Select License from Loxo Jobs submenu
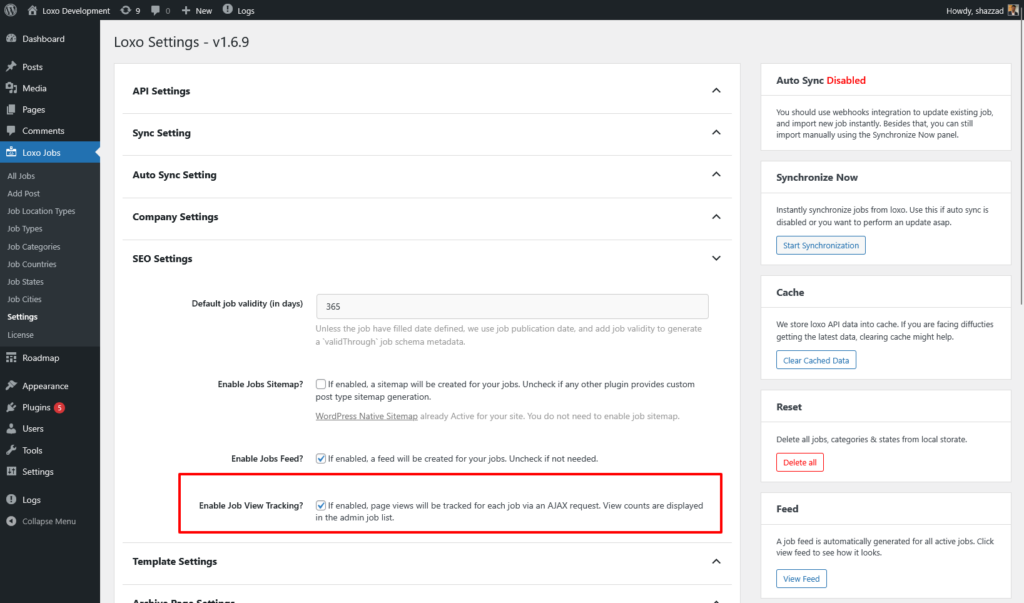 pos(20,335)
